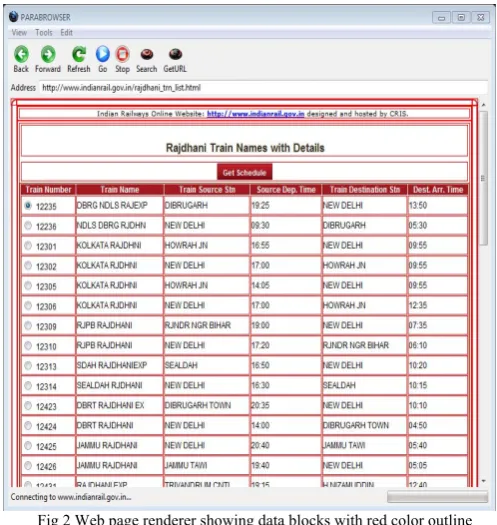Click source DIBRUGARH TOWN in row 12423
This screenshot has width=497, height=525.
(x=207, y=405)
